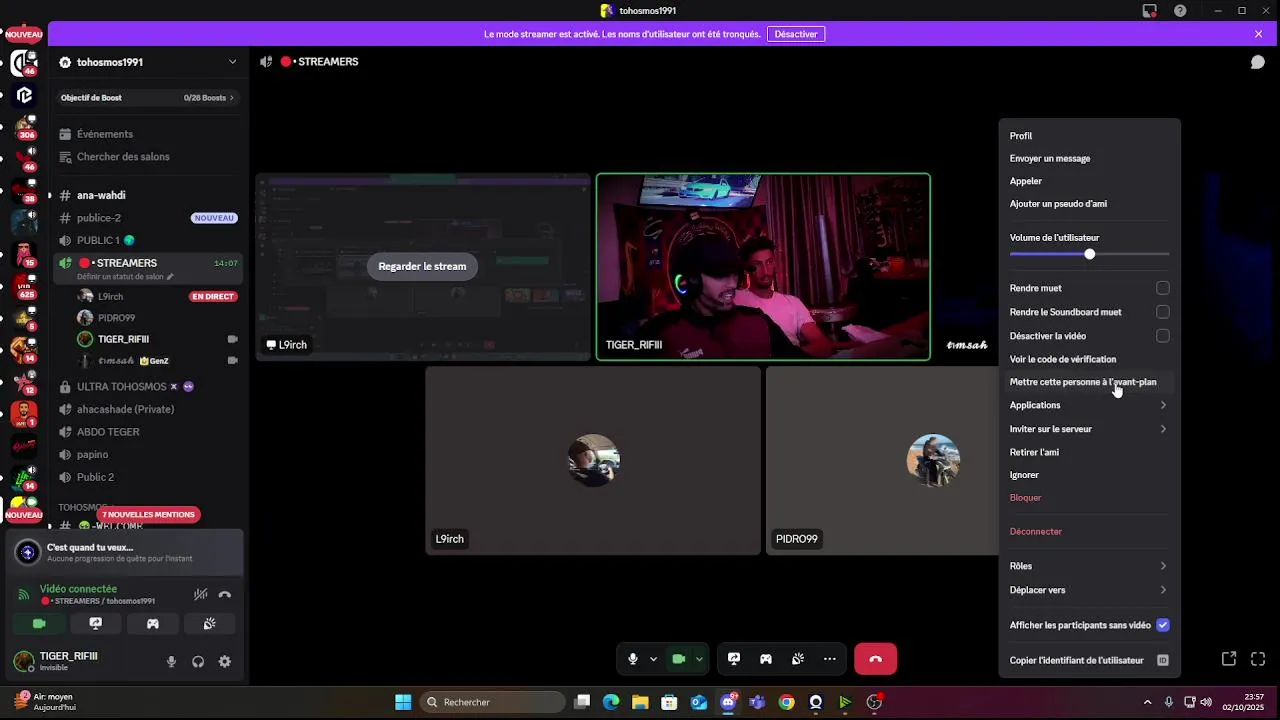Select the PIDRO99 participant tile

883,460
